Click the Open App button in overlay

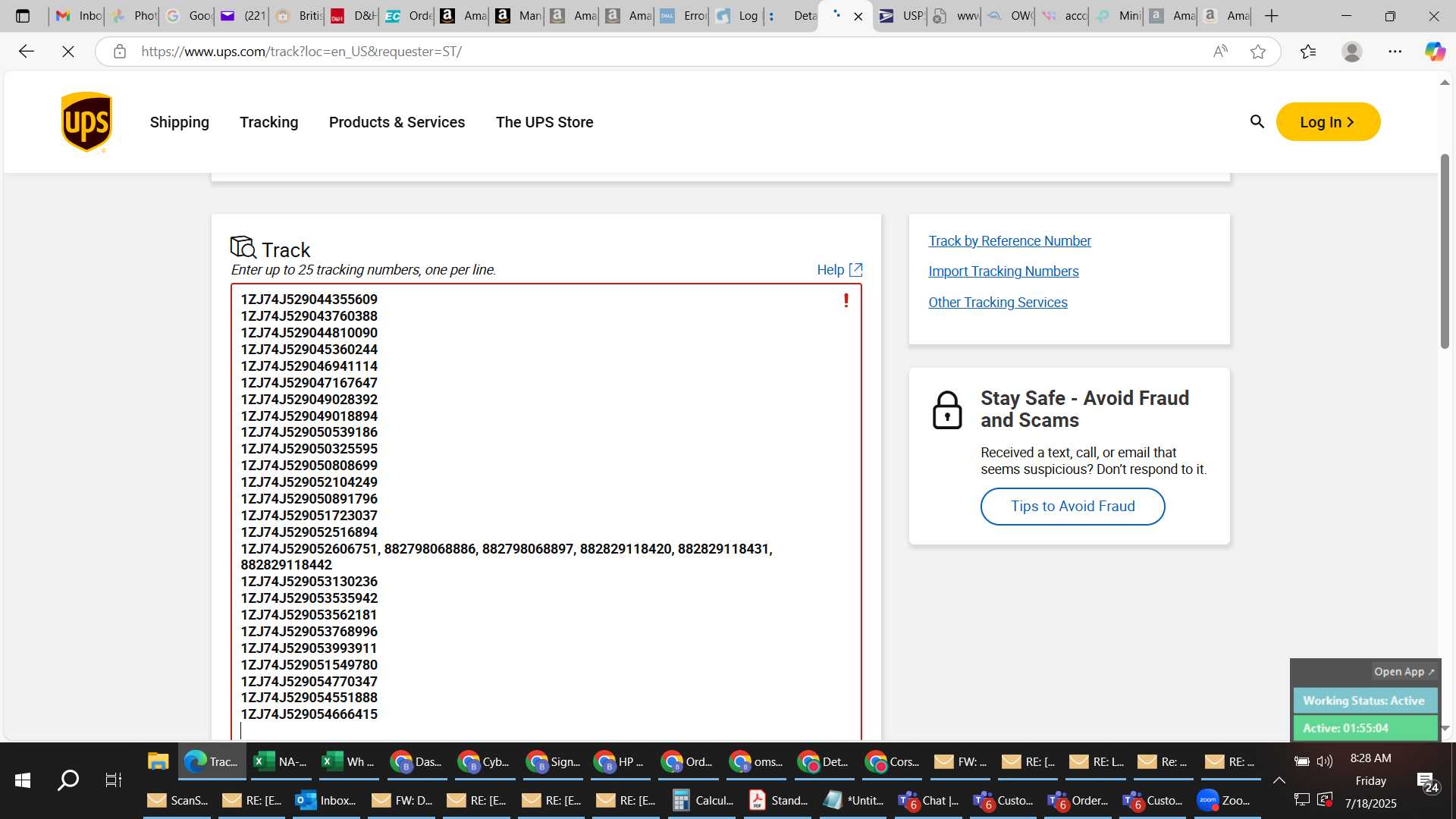pyautogui.click(x=1404, y=671)
